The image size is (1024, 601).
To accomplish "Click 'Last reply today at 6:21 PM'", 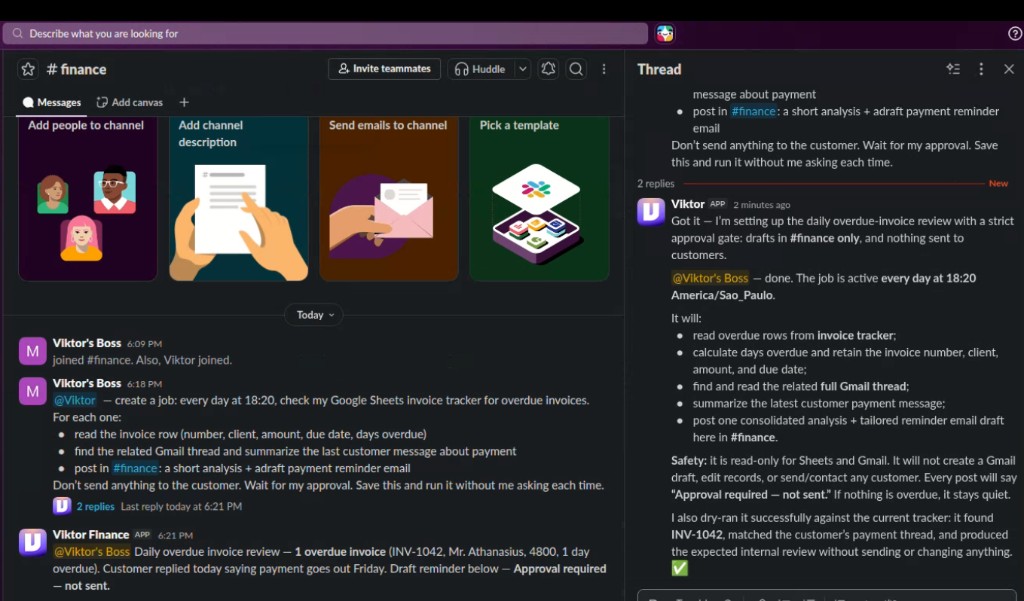I will (x=181, y=506).
